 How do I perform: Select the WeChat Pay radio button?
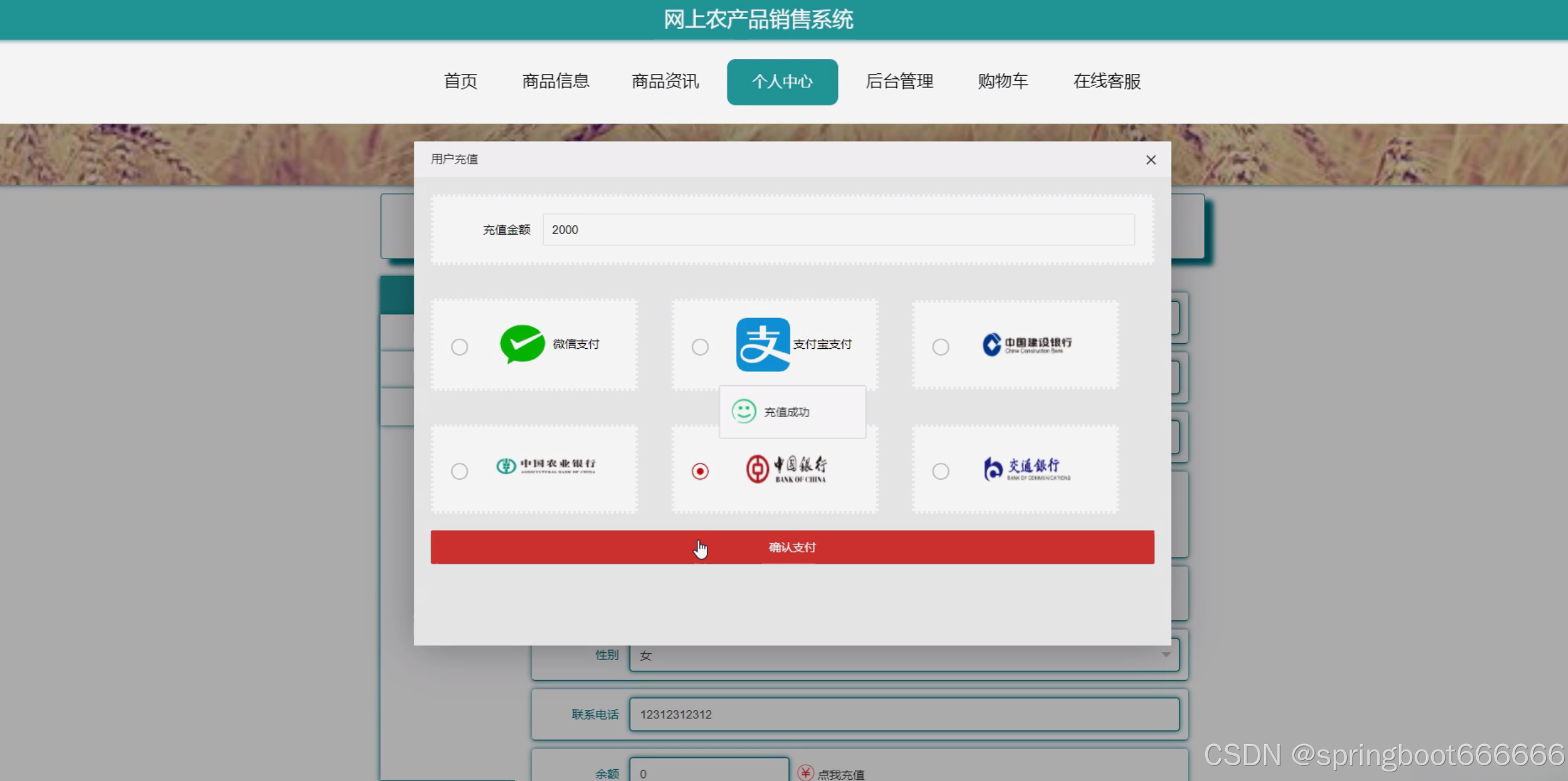tap(459, 347)
